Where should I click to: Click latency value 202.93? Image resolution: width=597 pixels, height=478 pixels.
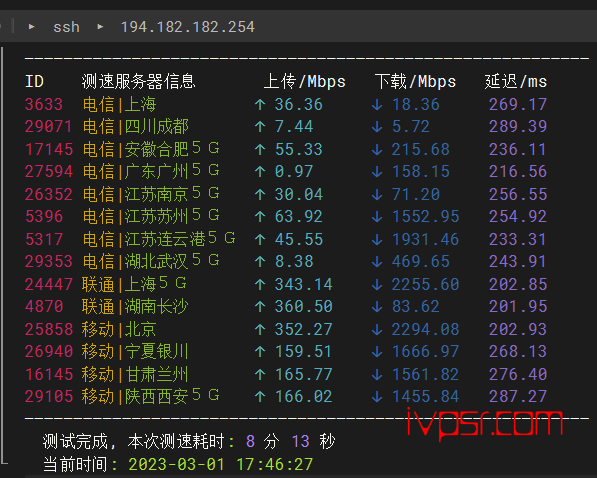click(518, 329)
